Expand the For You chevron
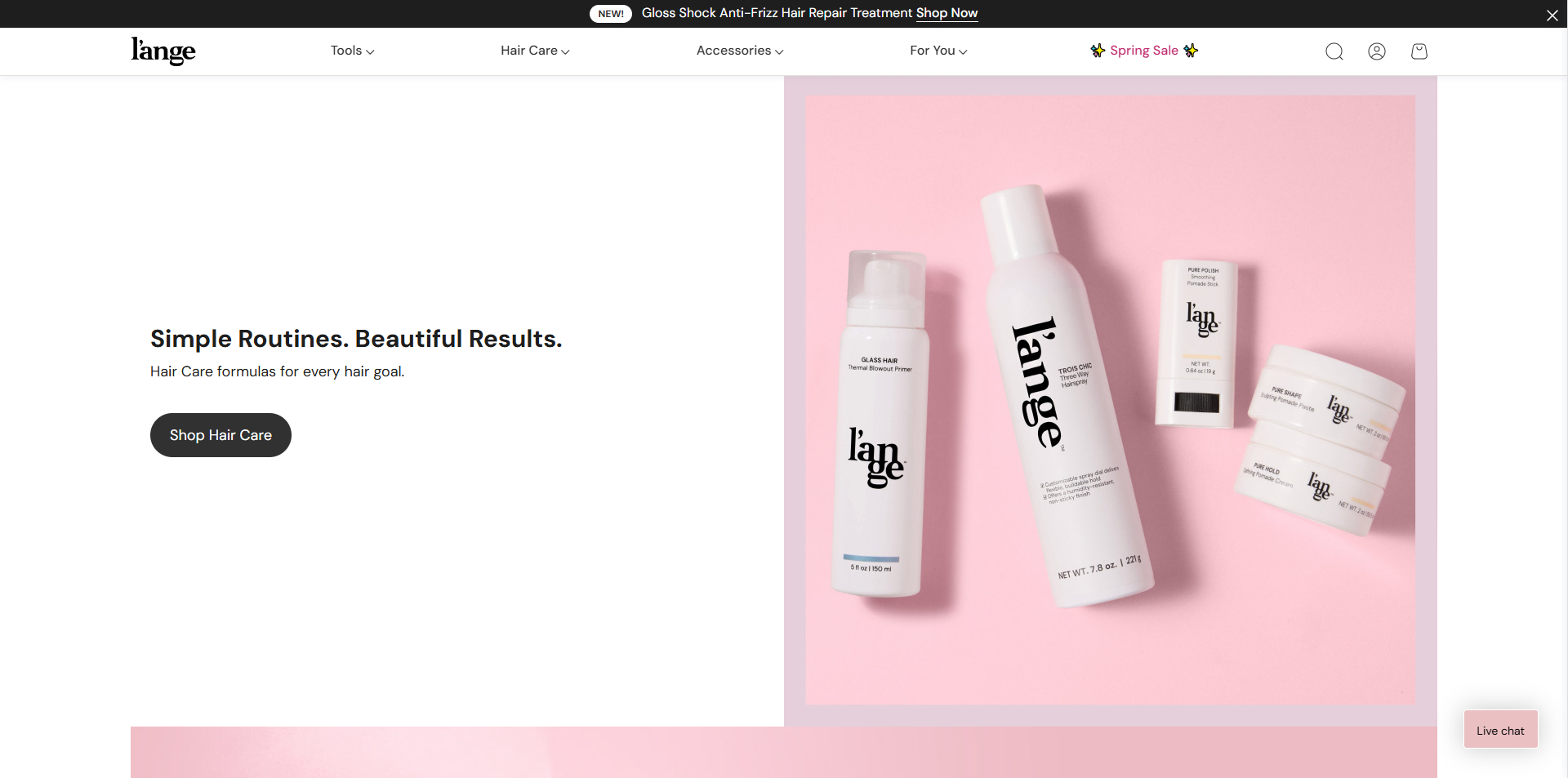The width and height of the screenshot is (1568, 778). (x=963, y=51)
